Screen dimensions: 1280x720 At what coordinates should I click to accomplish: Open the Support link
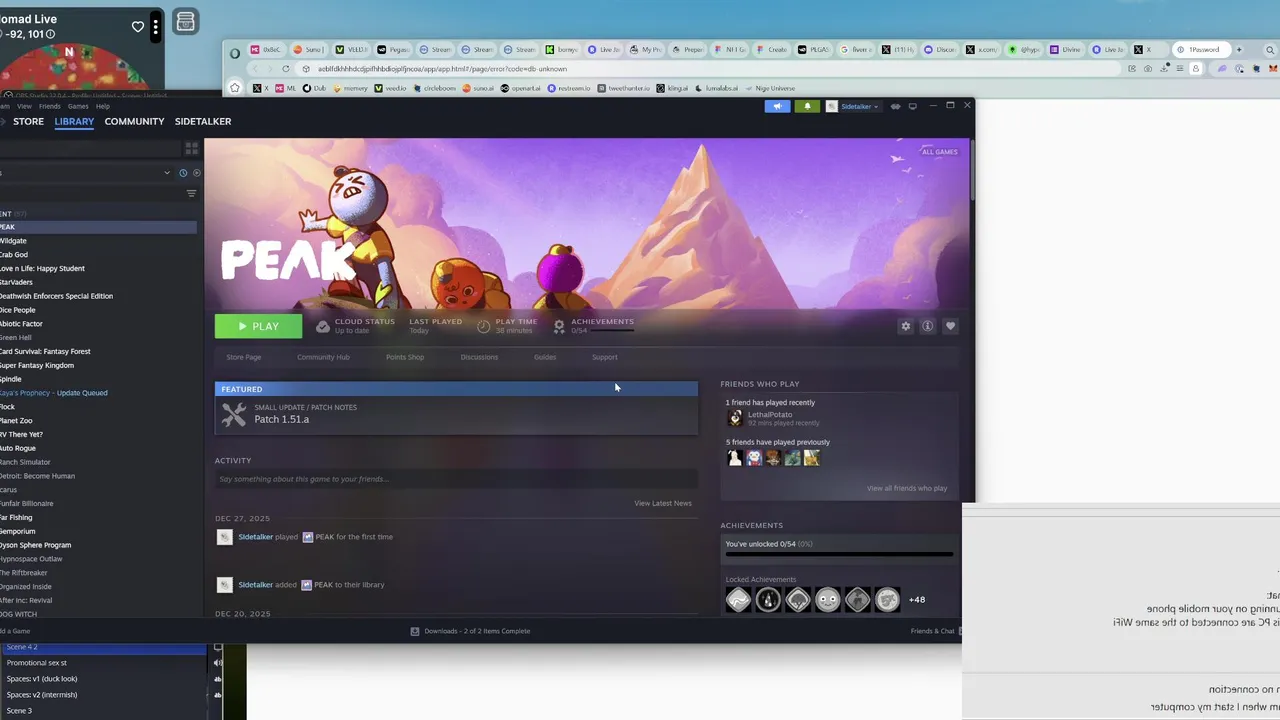(605, 357)
